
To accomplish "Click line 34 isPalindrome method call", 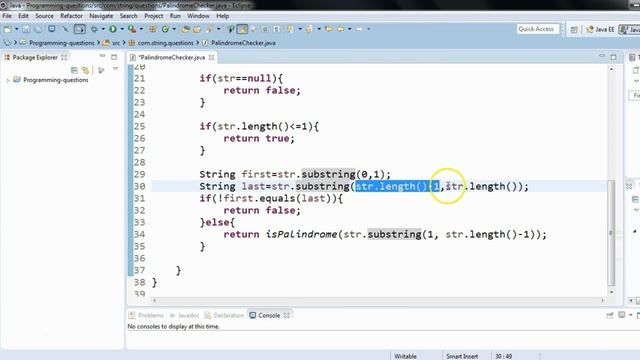I will [301, 234].
